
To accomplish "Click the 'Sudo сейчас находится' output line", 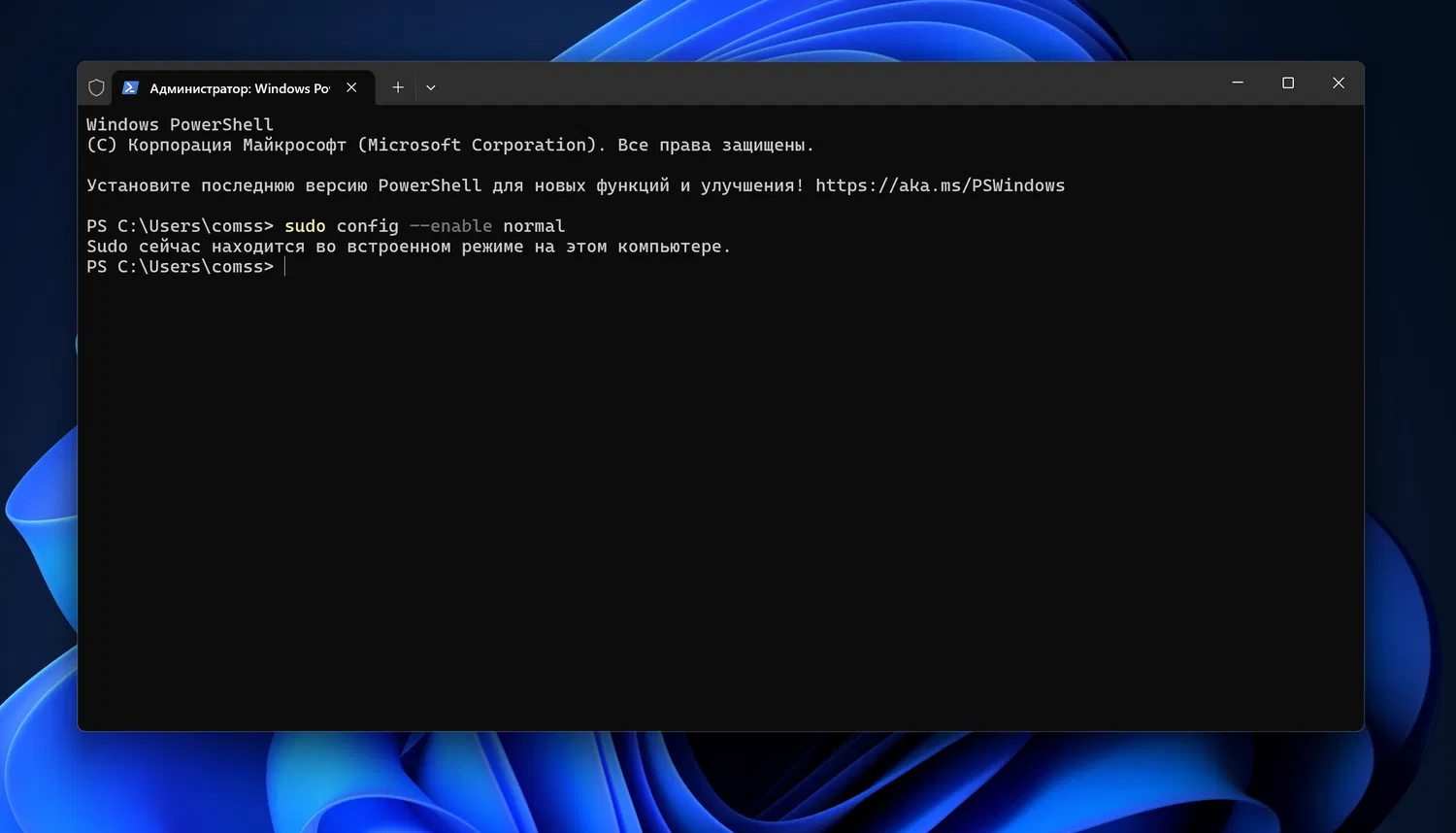I will [x=409, y=247].
